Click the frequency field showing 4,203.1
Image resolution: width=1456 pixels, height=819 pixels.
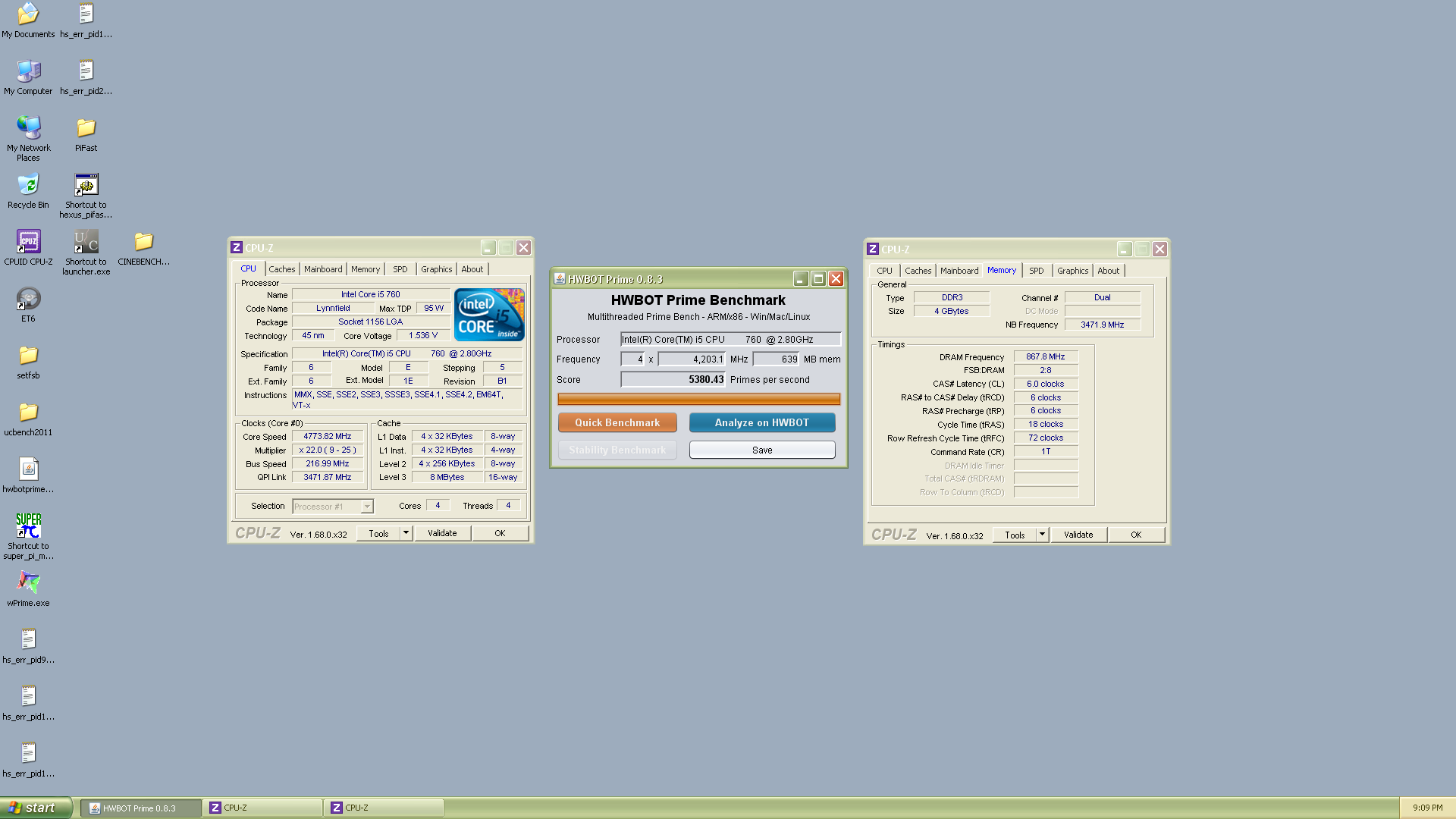[692, 359]
